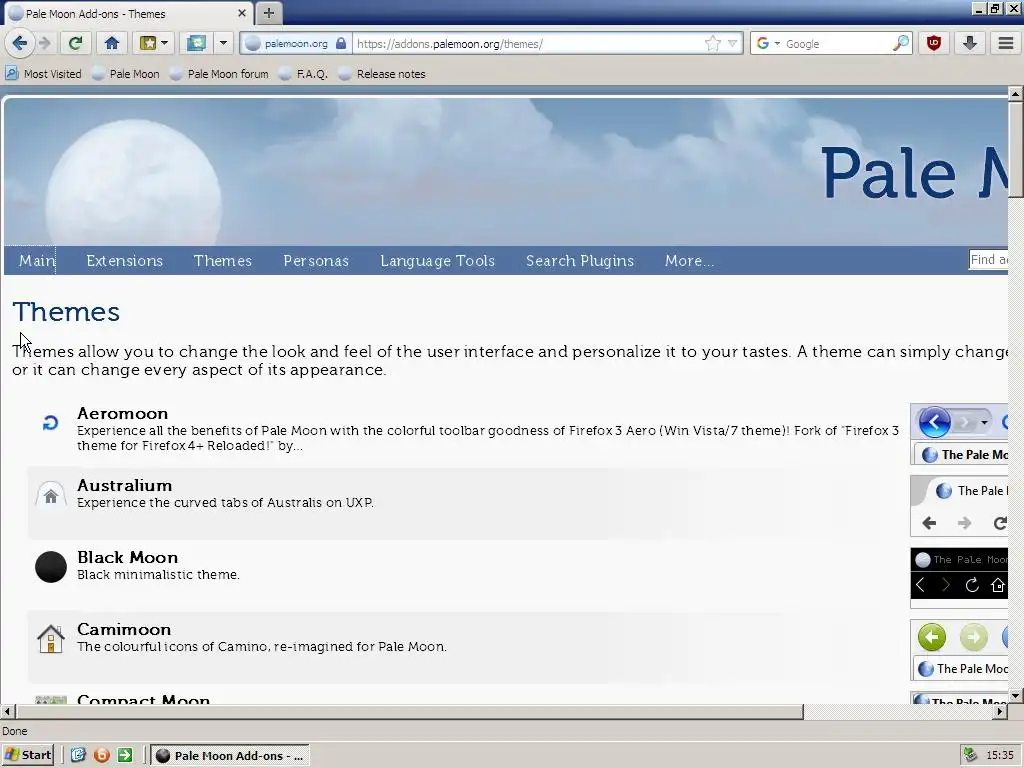View the Black Moon preview thumbnail
This screenshot has height=768, width=1024.
(x=959, y=578)
